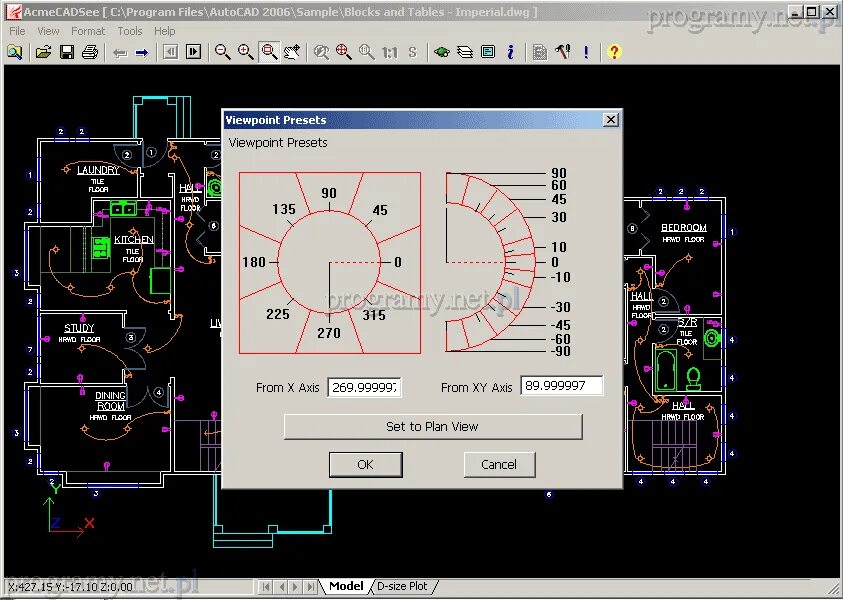The image size is (843, 600).
Task: Pick the 270 degree X-axis segment
Action: pos(328,333)
